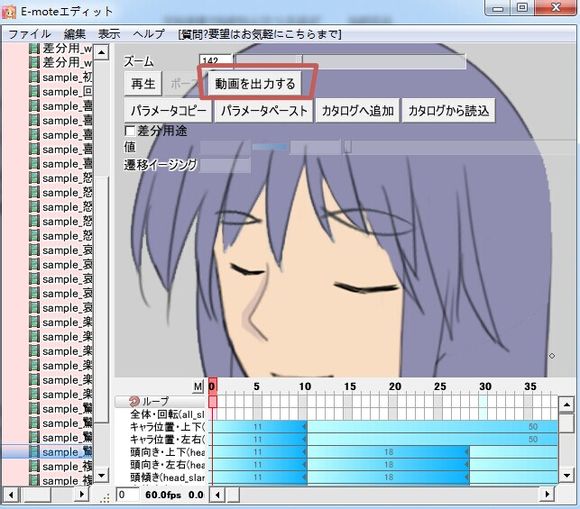580x509 pixels.
Task: Click the timeline horizontal scrollbar thumb
Action: pos(233,494)
